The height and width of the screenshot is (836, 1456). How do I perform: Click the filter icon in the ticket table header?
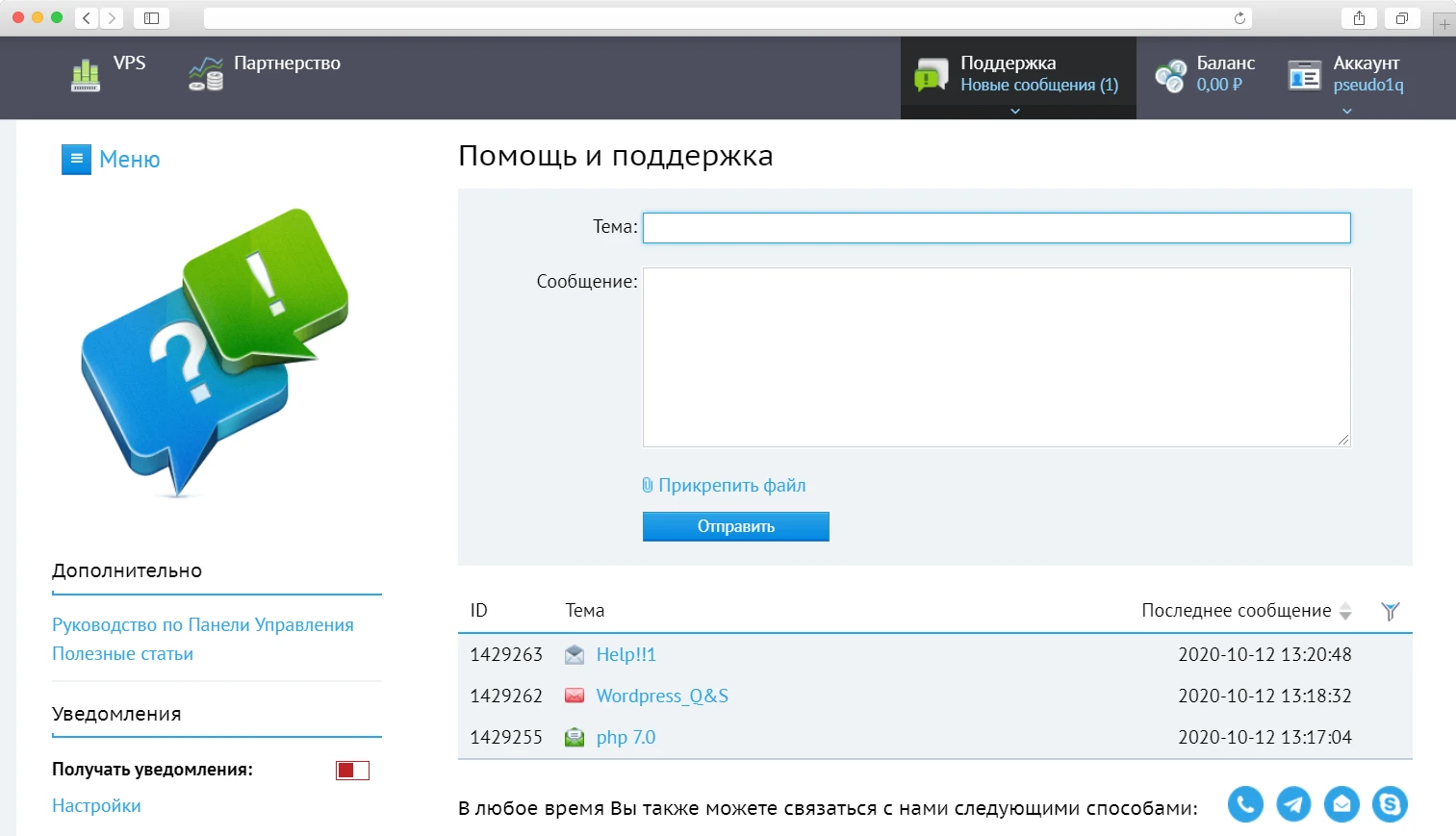(1390, 610)
